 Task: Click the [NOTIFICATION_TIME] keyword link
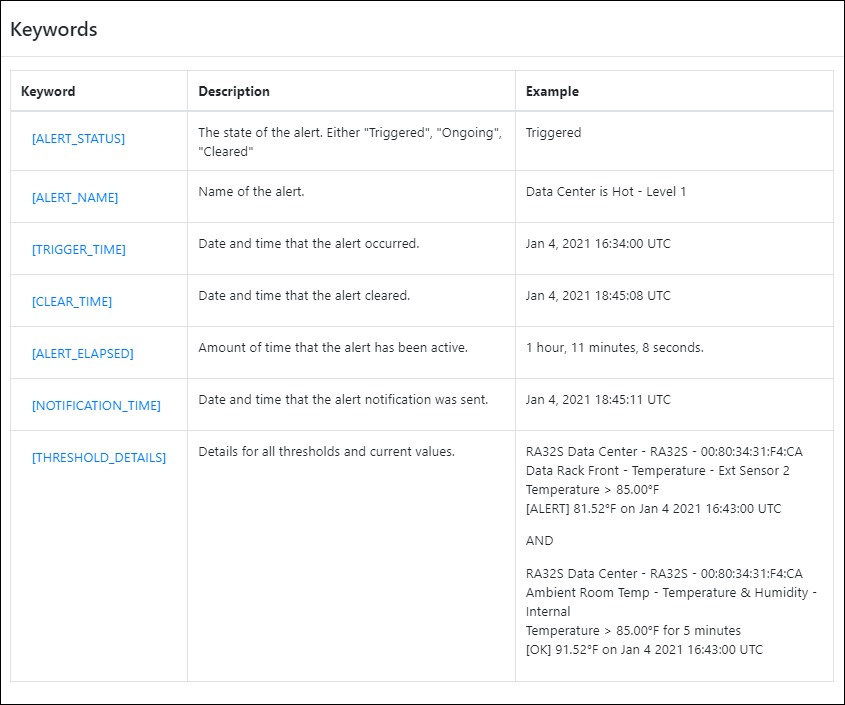(96, 406)
